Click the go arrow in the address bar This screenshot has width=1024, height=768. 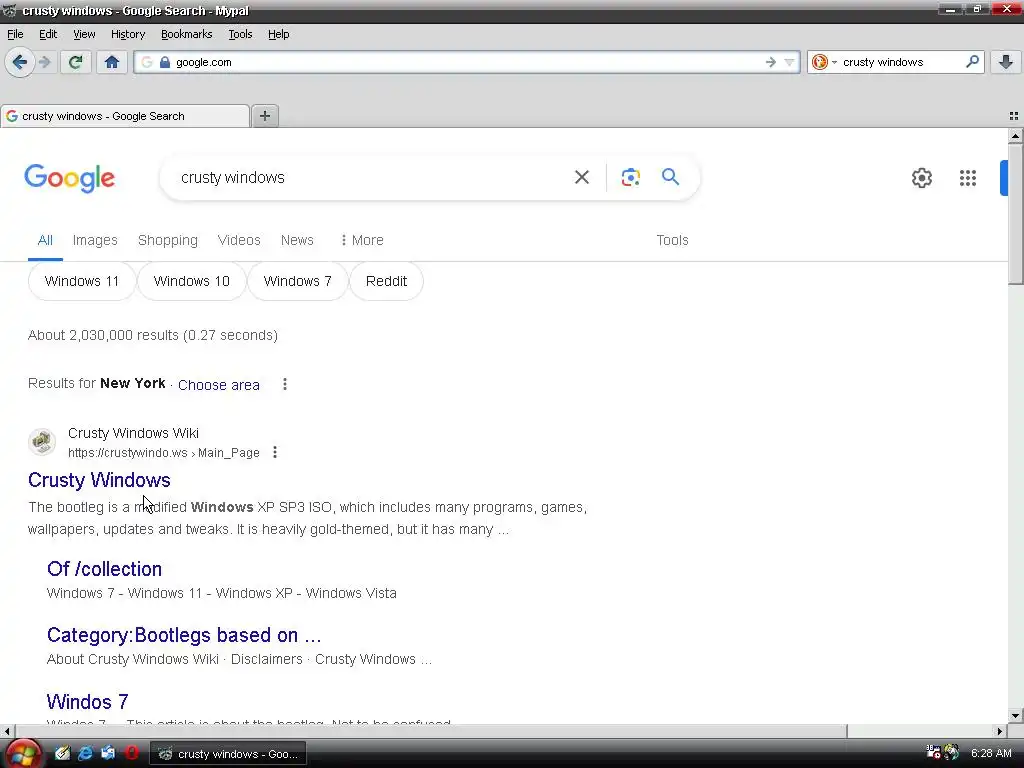coord(771,62)
